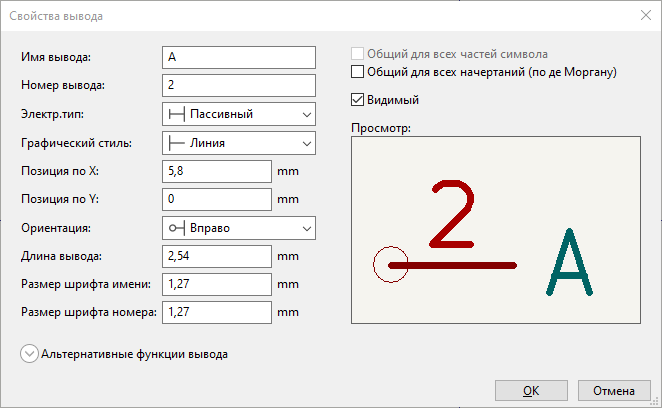Click the Имя вывода text field

click(238, 58)
